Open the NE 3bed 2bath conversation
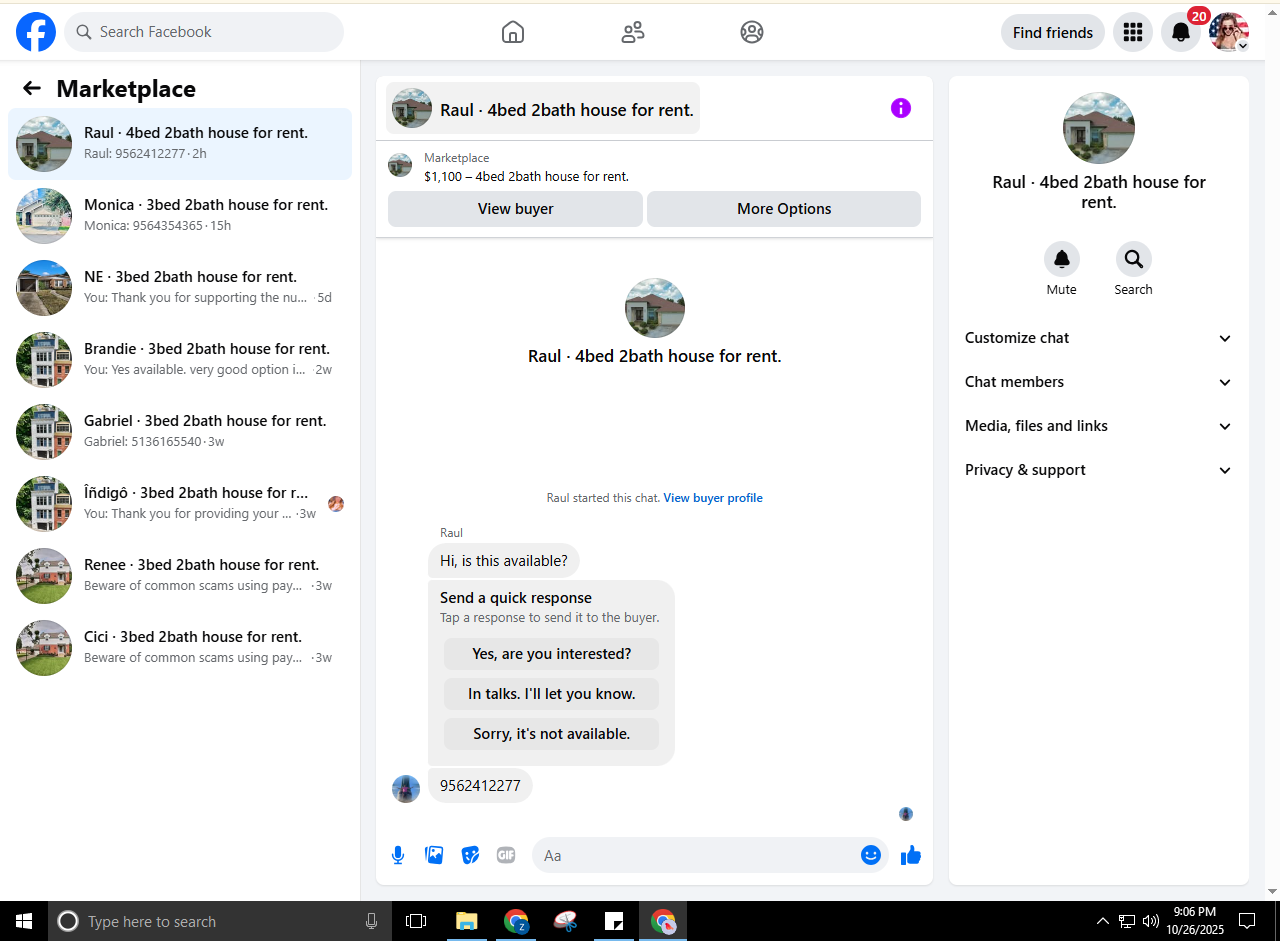The height and width of the screenshot is (941, 1280). [x=180, y=288]
